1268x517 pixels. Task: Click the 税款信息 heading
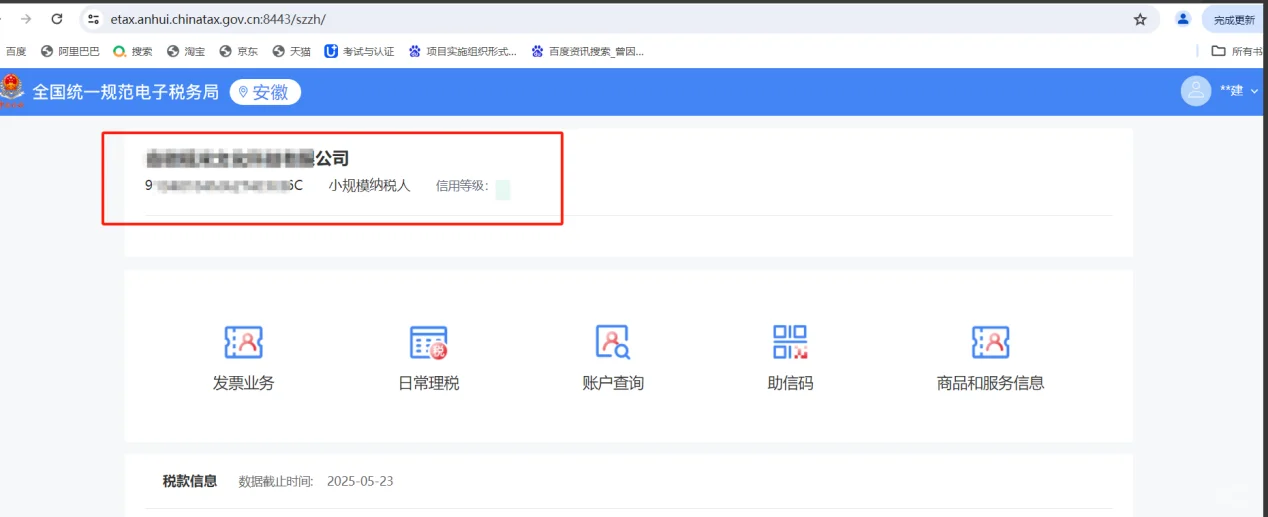[190, 481]
